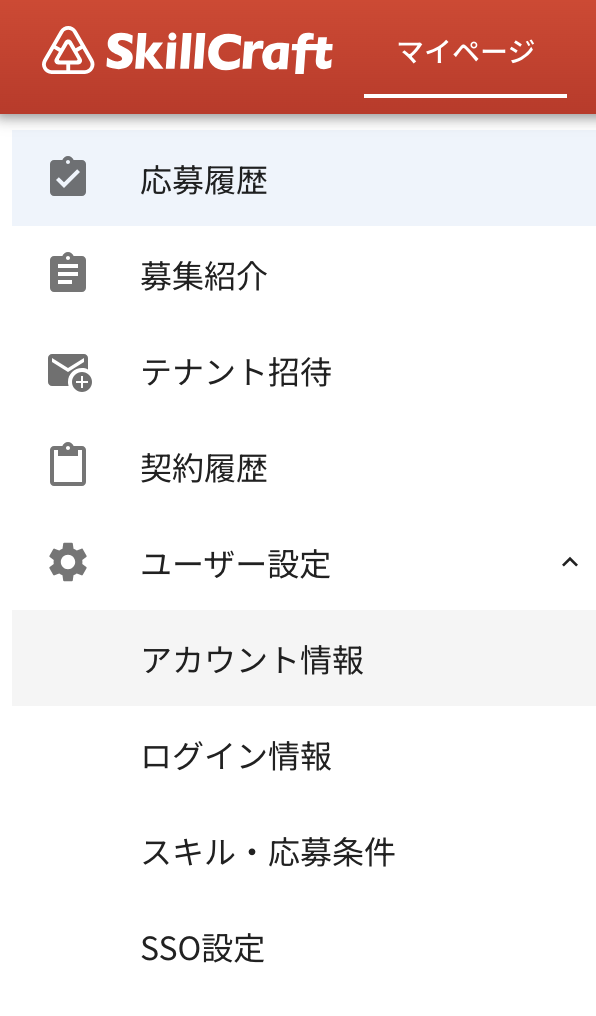Navigate to SSO設定

[304, 947]
